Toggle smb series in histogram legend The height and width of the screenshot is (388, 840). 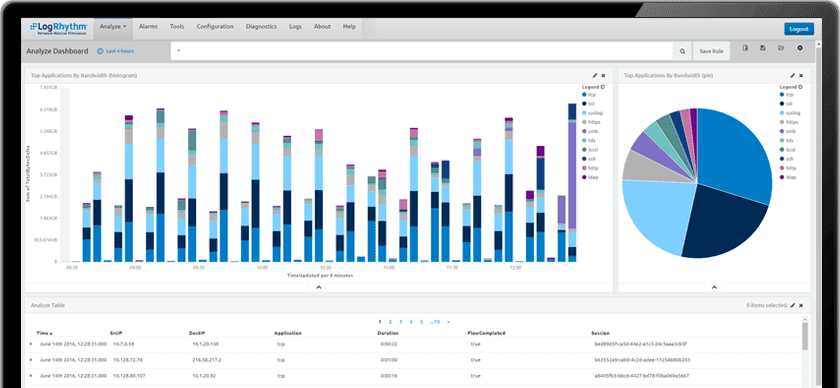pyautogui.click(x=590, y=131)
